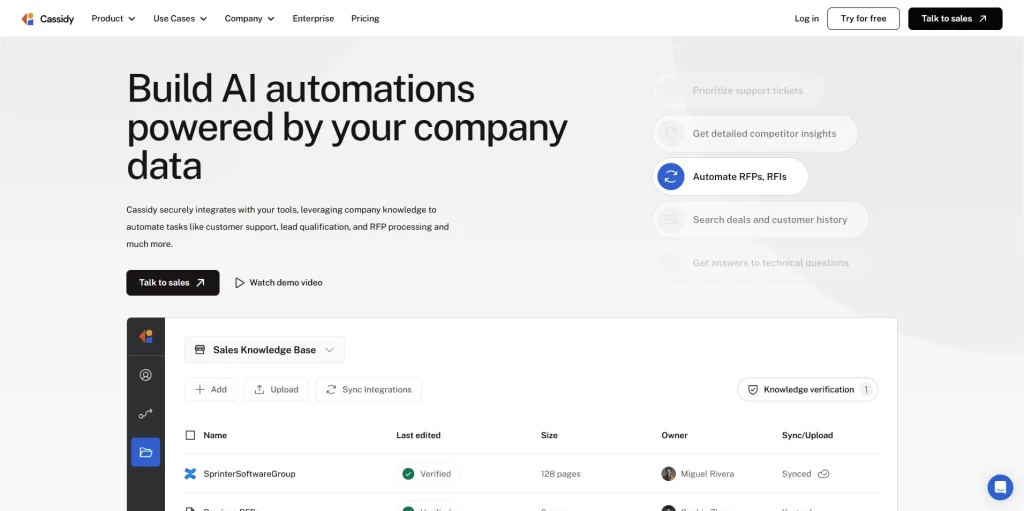Click Cassidy logo in app sidebar
The height and width of the screenshot is (511, 1024).
pyautogui.click(x=146, y=337)
